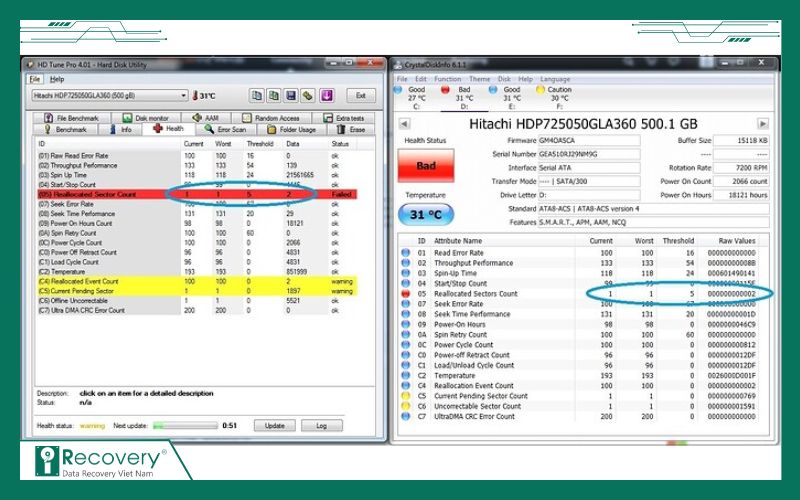Click blue status dot of UltraDMA CRC Error Count

[x=406, y=416]
